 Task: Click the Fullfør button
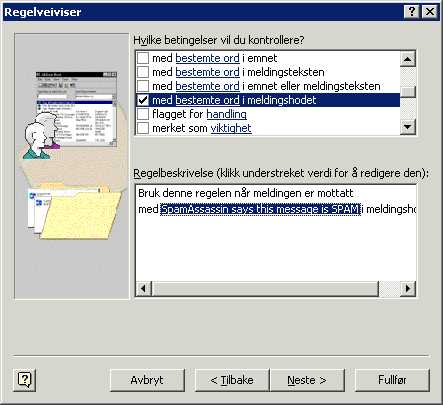tap(392, 380)
